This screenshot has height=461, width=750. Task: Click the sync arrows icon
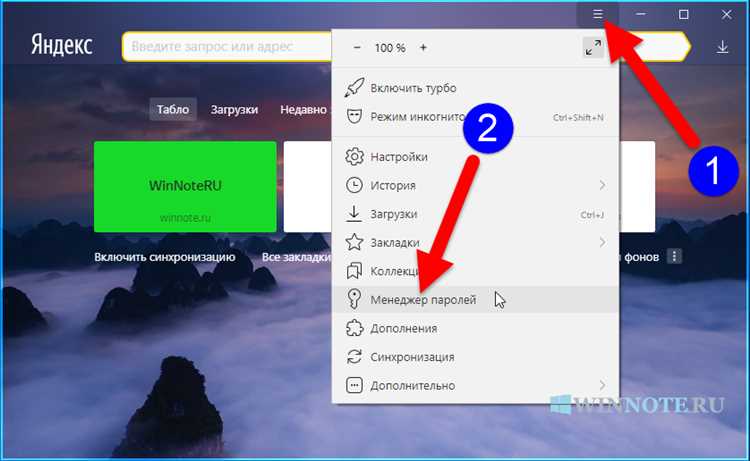(354, 357)
